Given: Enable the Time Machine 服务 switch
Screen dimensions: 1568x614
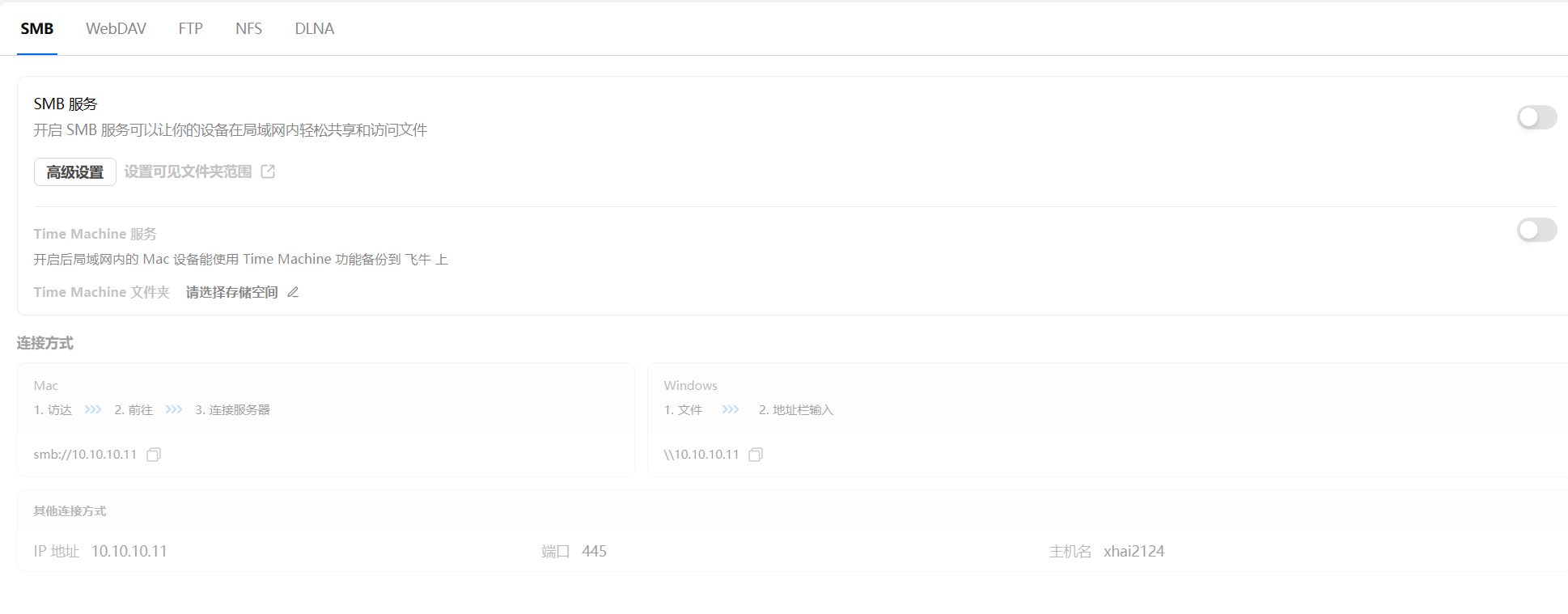Looking at the screenshot, I should (x=1536, y=230).
